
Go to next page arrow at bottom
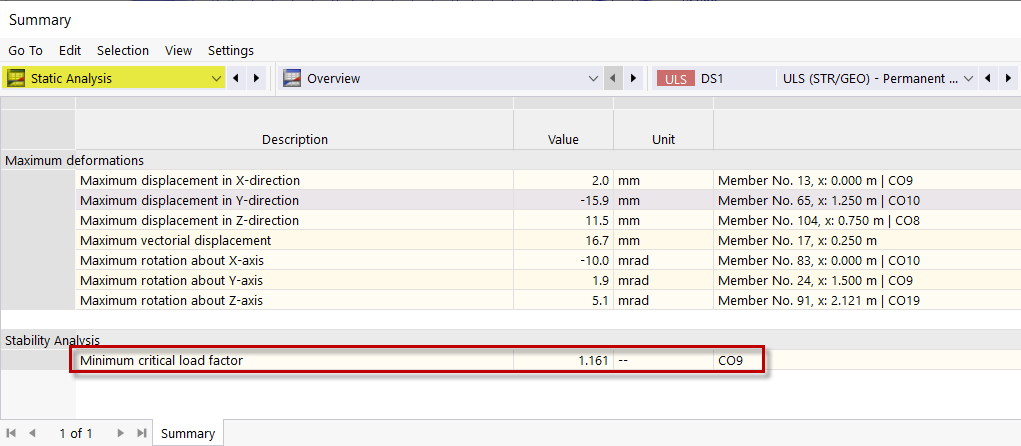tap(121, 433)
